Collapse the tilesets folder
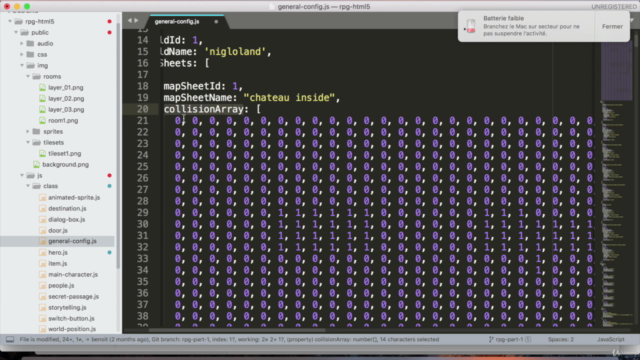This screenshot has height=360, width=640. 28,142
